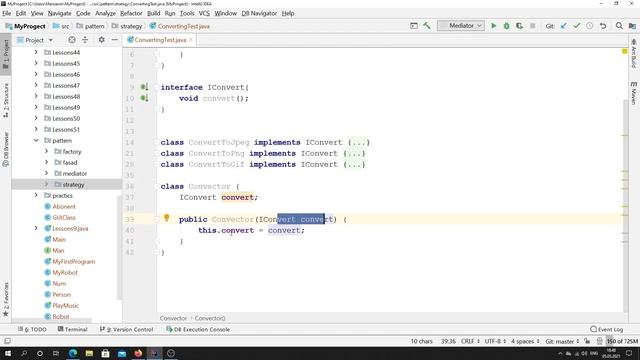Click the Git: master branch widget
This screenshot has width=640, height=360.
point(562,341)
